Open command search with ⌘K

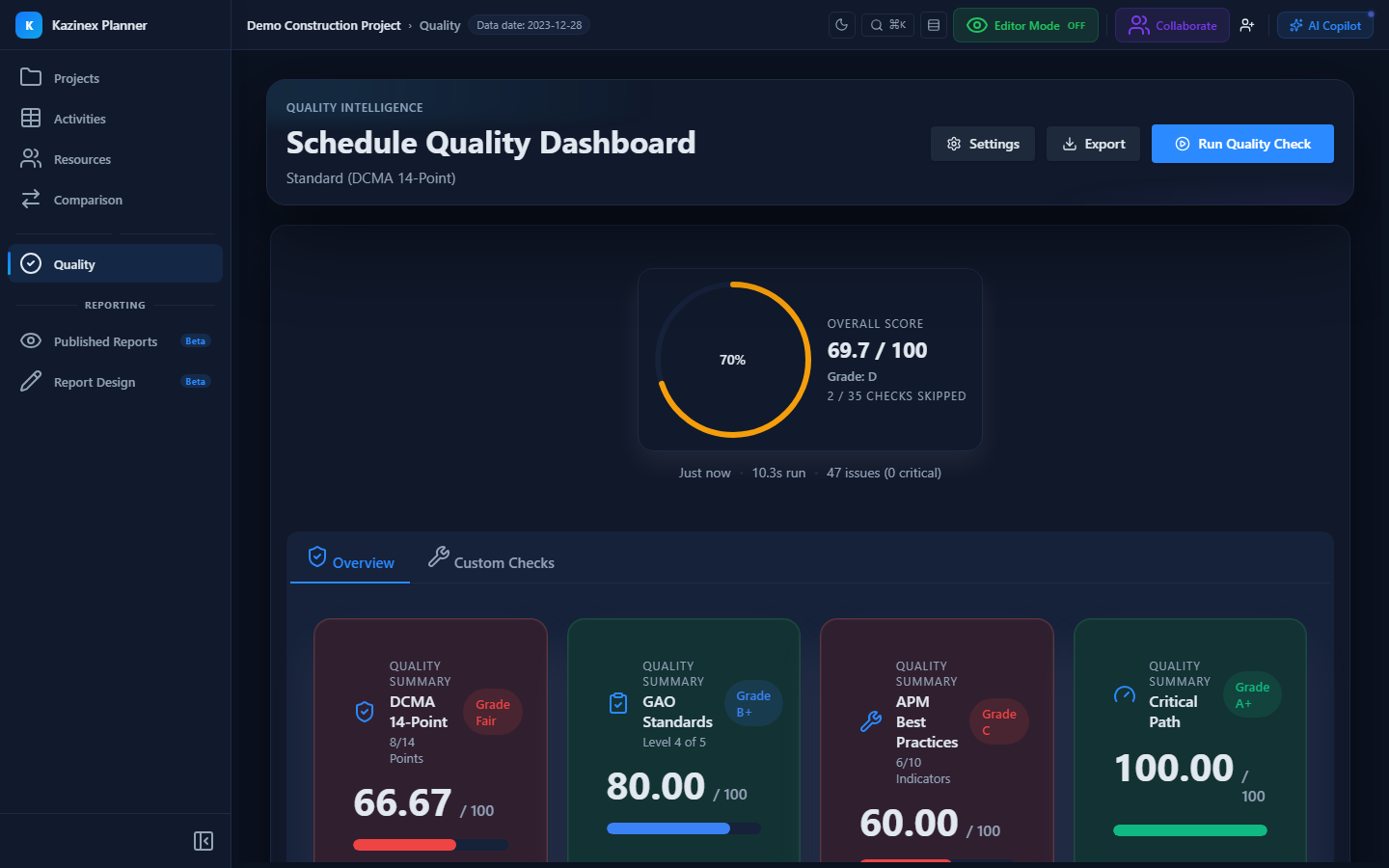[888, 25]
